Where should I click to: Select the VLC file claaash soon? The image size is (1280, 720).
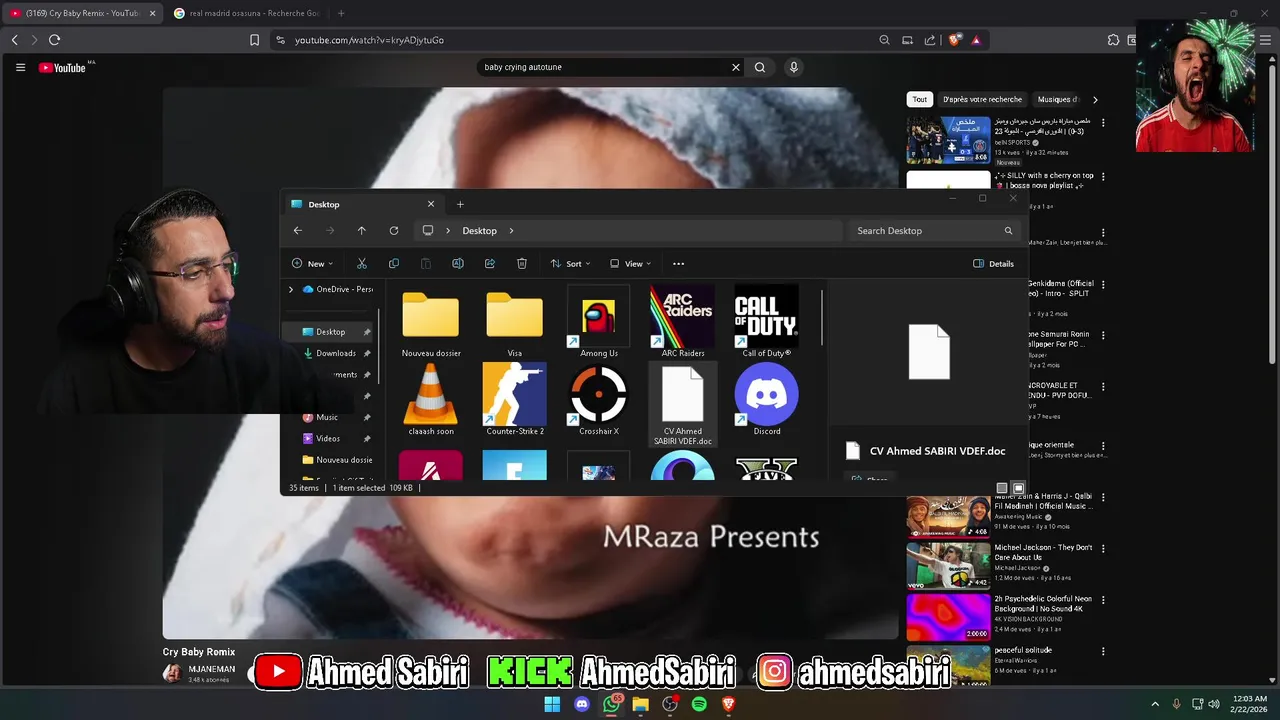[431, 400]
